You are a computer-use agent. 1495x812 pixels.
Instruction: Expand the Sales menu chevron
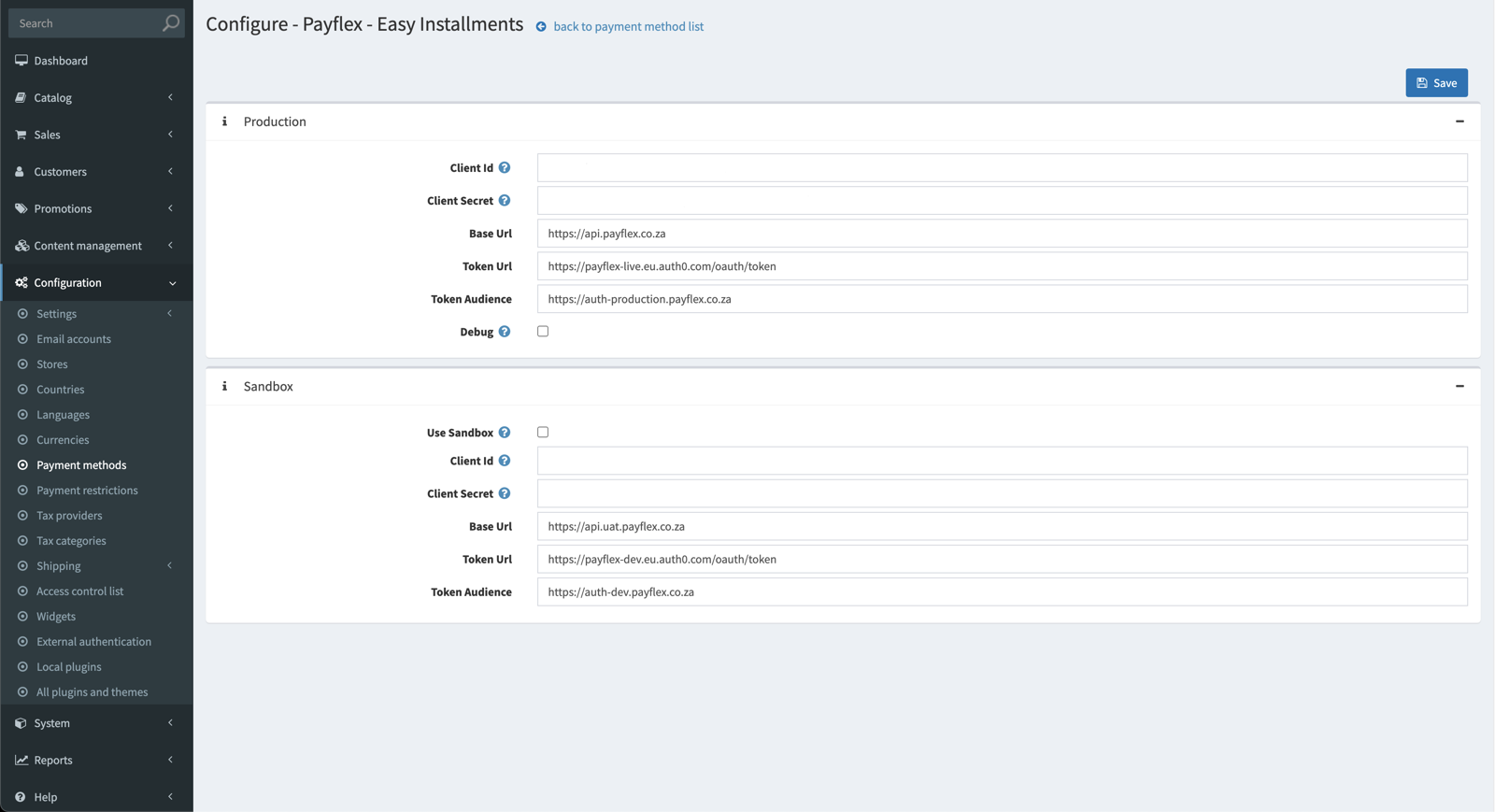coord(170,135)
